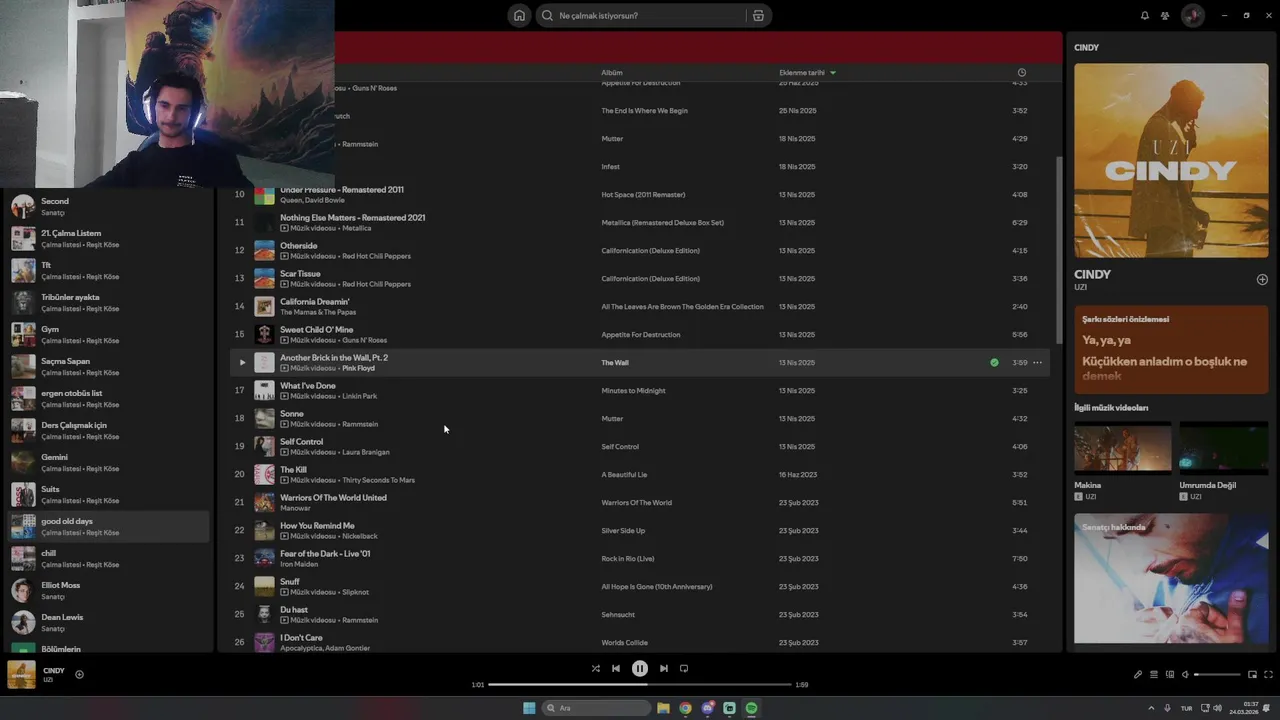Open Chrome from the taskbar
This screenshot has height=720, width=1280.
(685, 708)
